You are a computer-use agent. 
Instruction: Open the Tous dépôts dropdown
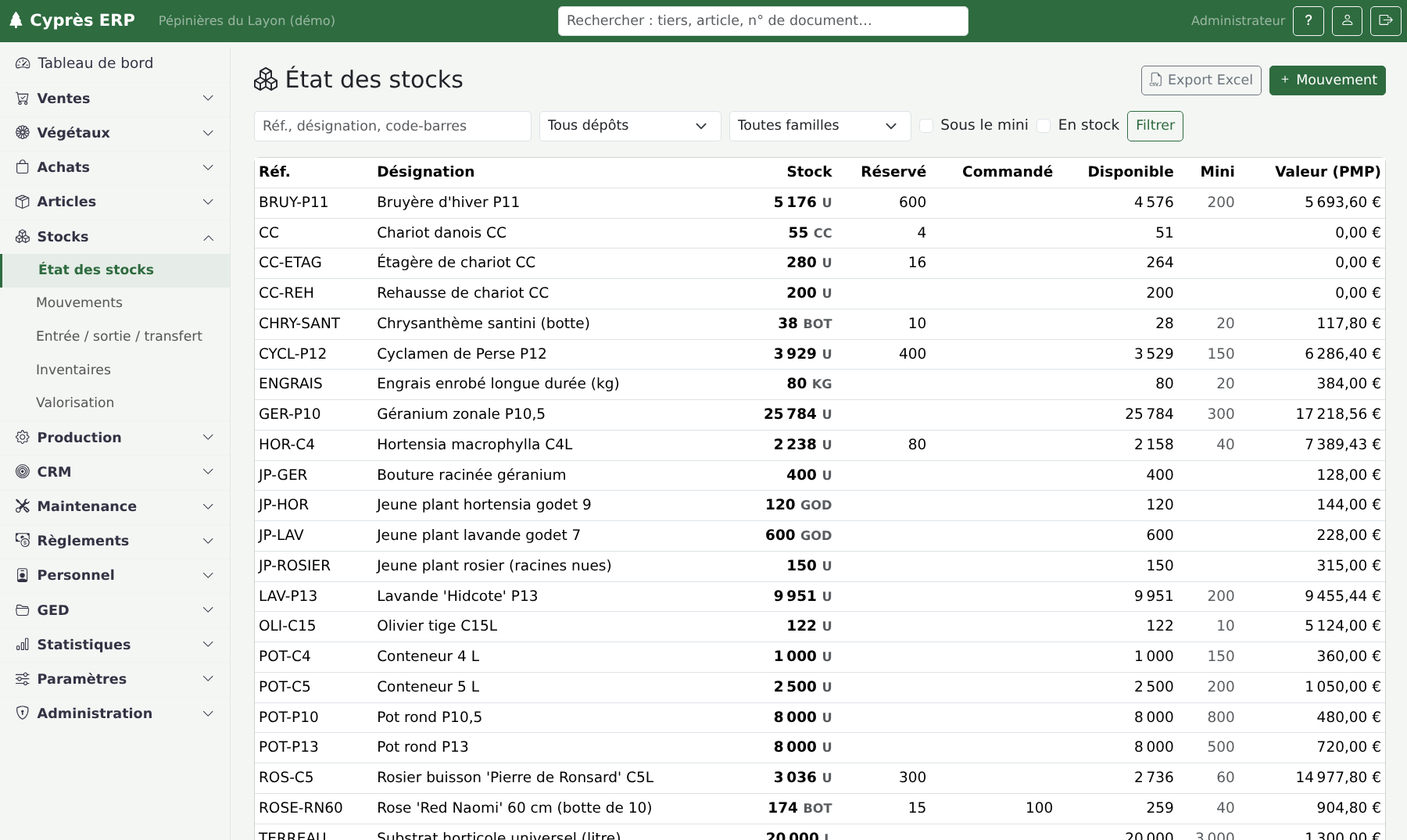click(630, 126)
